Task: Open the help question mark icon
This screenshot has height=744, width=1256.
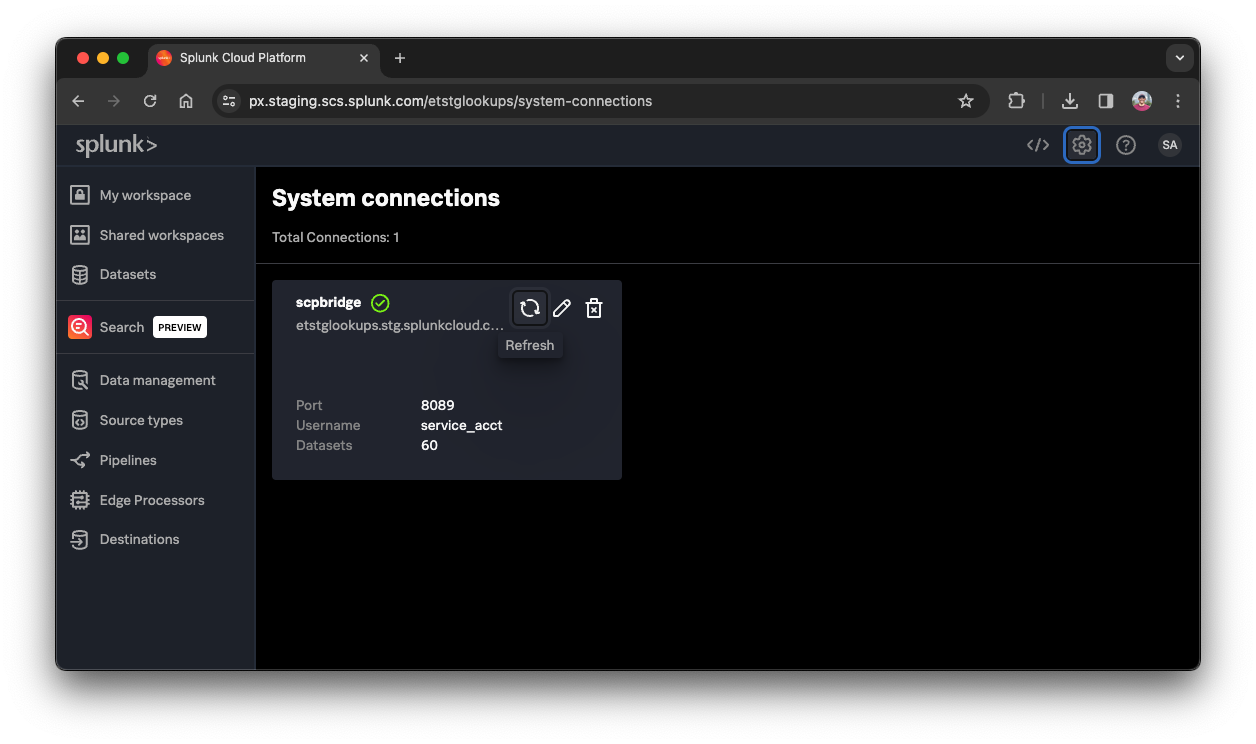Action: [x=1126, y=145]
